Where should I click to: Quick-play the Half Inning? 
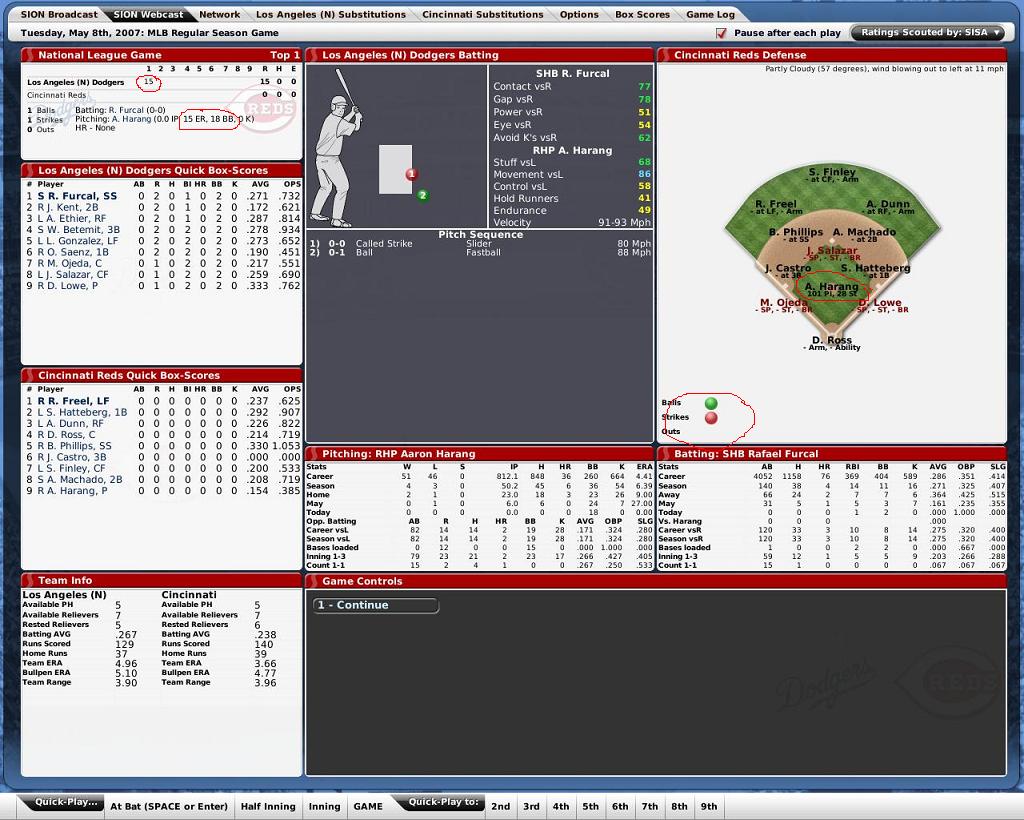coord(268,806)
